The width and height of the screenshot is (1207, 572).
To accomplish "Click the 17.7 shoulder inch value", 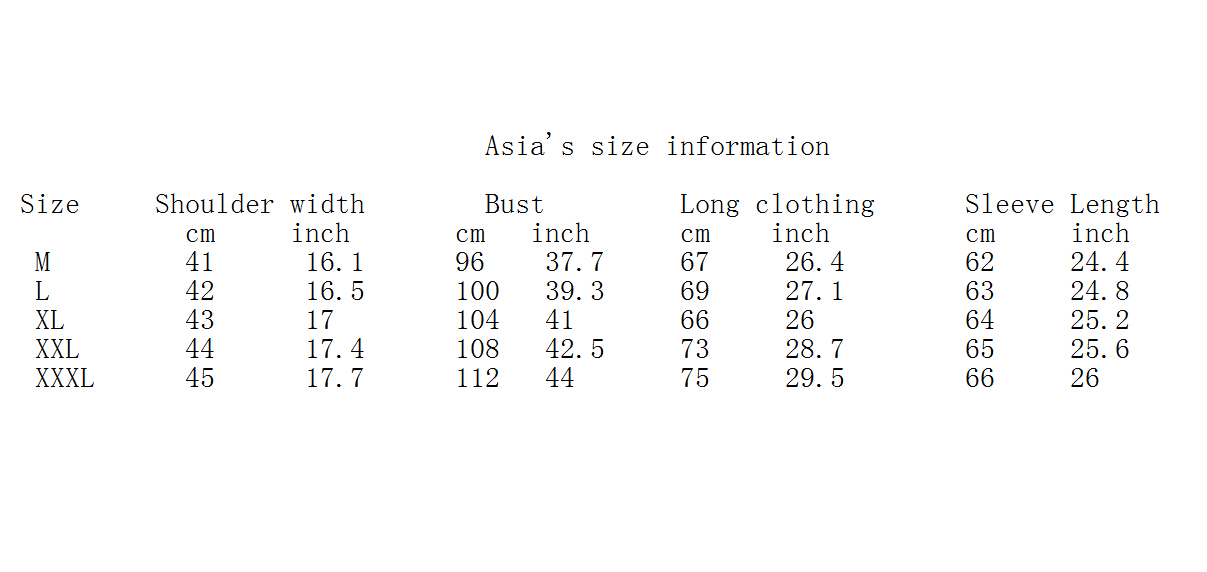I will coord(334,379).
